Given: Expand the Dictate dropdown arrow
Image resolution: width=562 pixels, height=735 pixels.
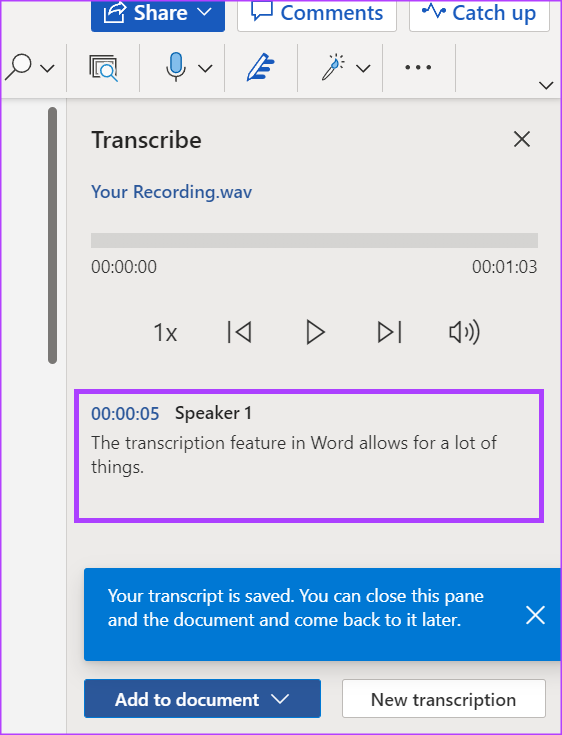Looking at the screenshot, I should pos(205,69).
